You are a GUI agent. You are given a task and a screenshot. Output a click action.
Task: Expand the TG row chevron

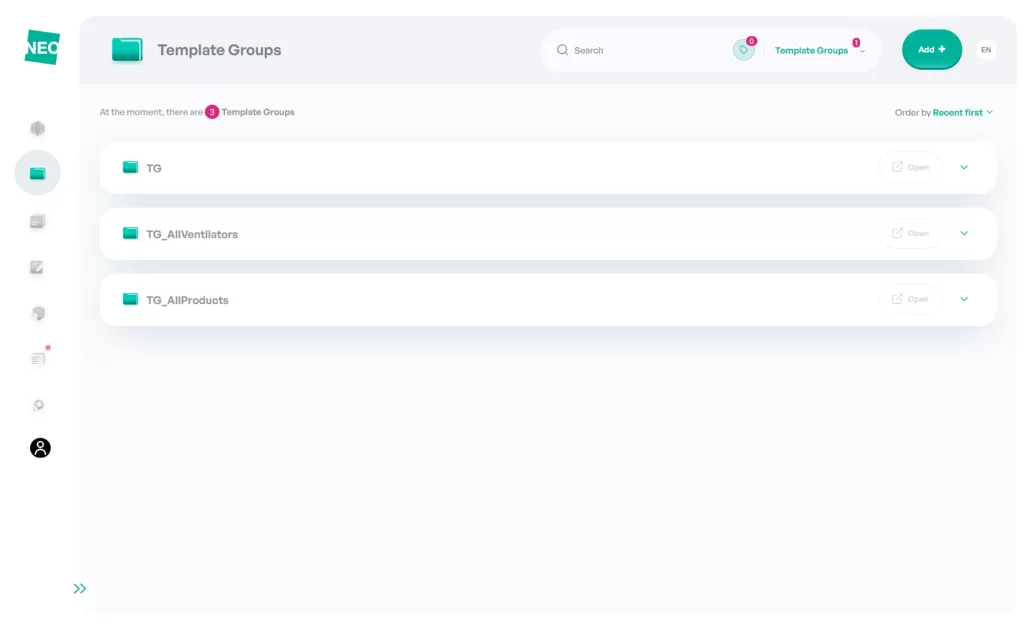pos(964,167)
